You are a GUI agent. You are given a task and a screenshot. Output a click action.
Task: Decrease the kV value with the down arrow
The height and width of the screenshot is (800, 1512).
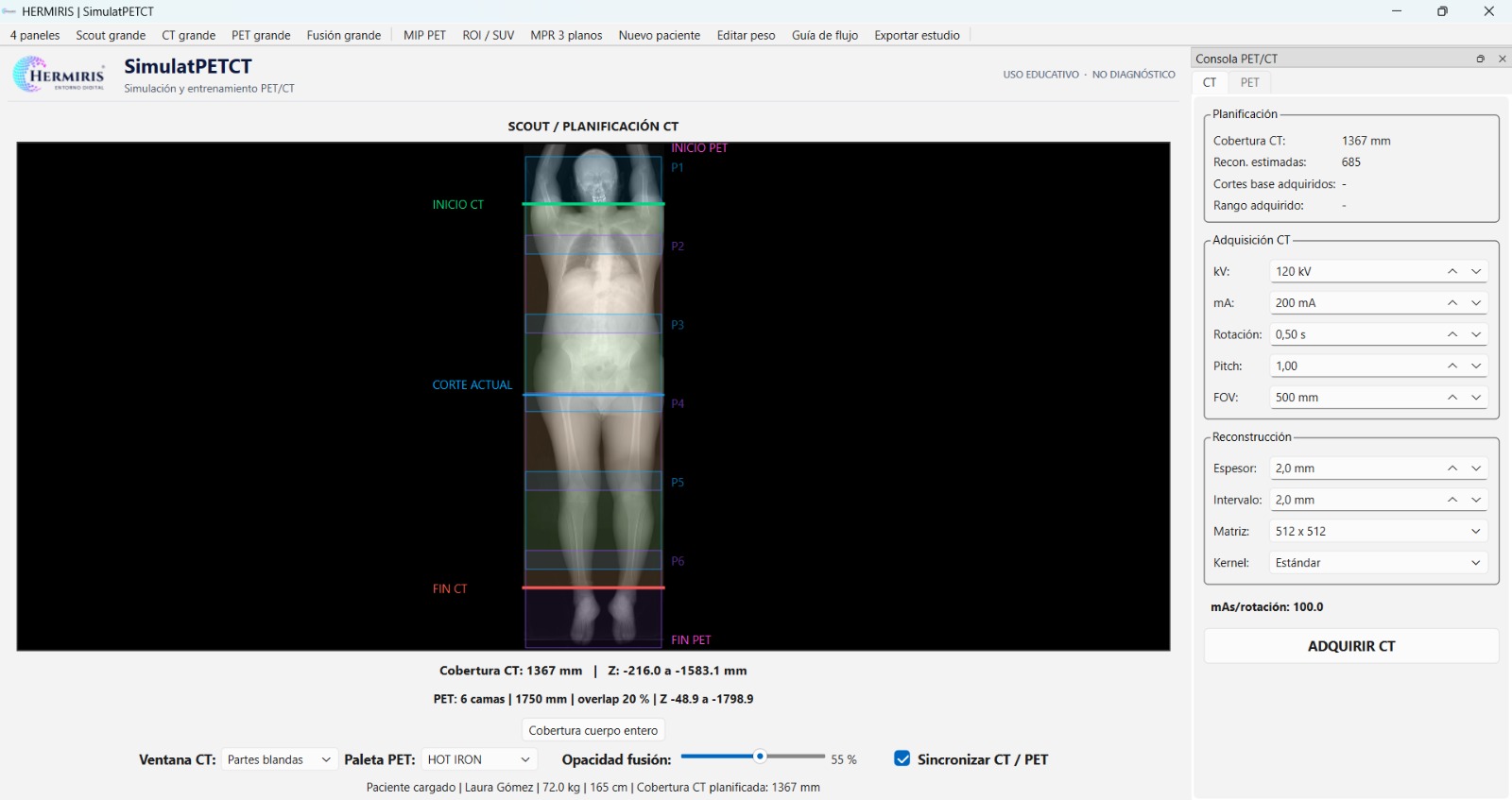1476,272
